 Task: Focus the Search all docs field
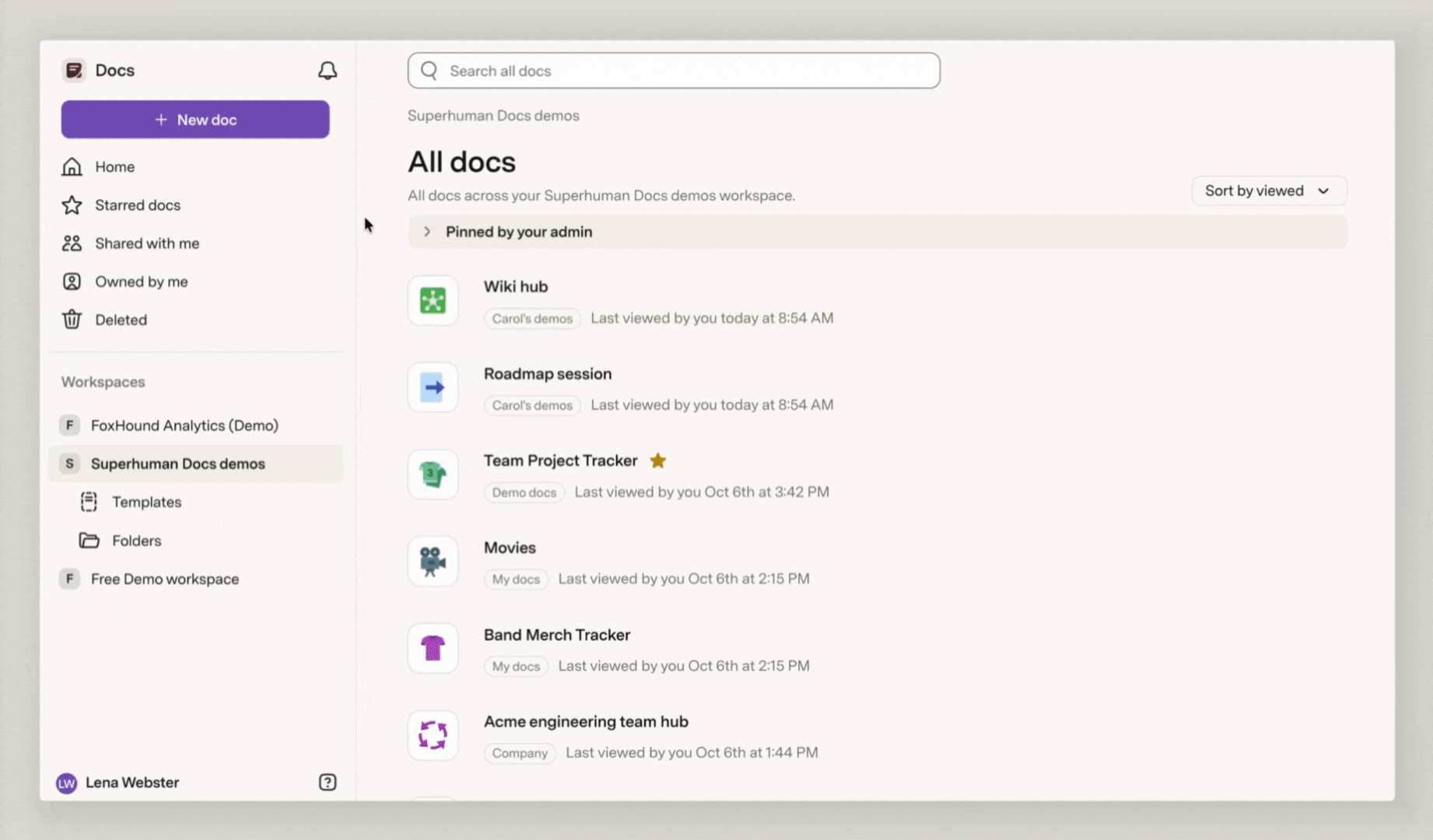pyautogui.click(x=674, y=71)
